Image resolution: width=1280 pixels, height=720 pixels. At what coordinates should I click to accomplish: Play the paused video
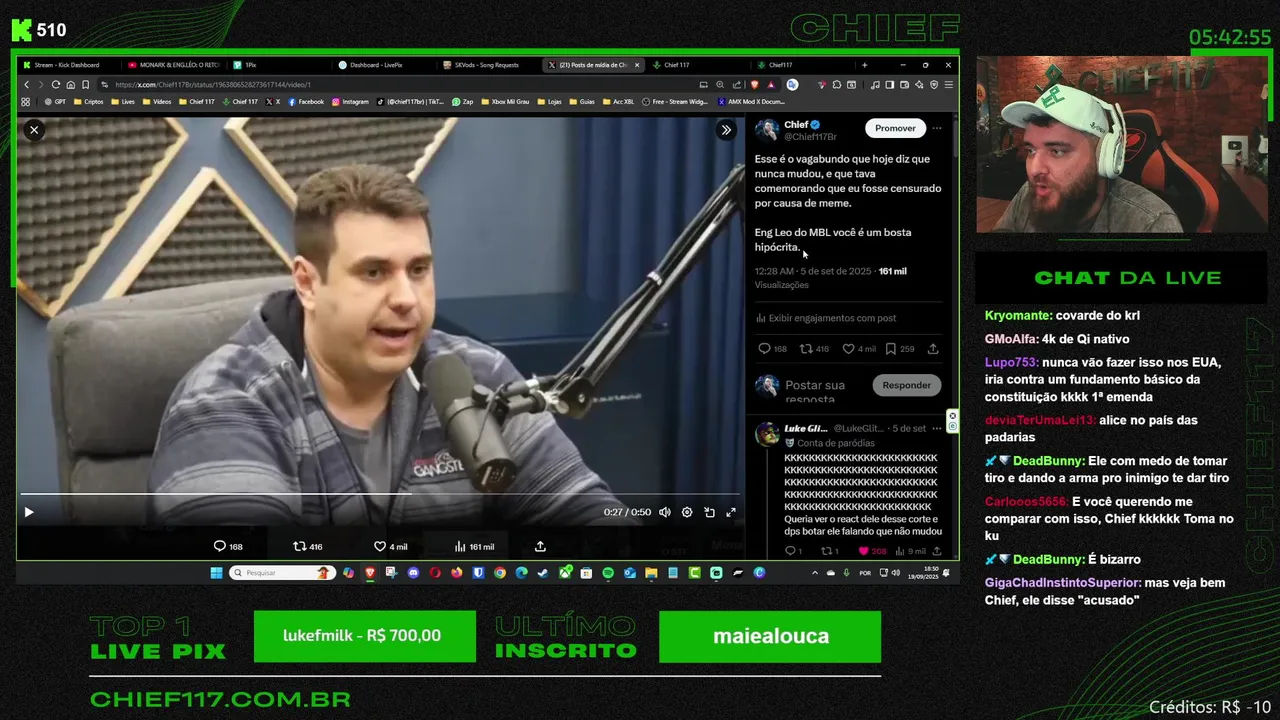tap(29, 512)
